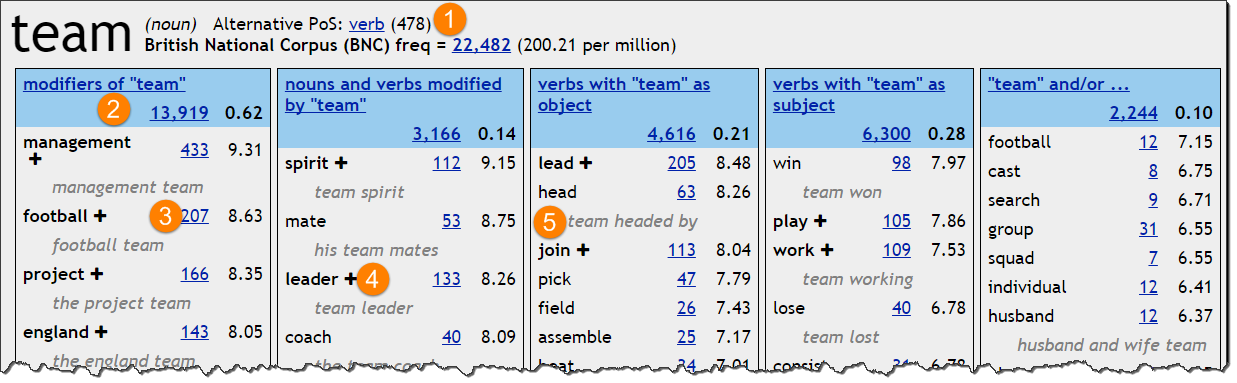1237x383 pixels.
Task: Expand the plus next to 'spirit'
Action: point(341,162)
